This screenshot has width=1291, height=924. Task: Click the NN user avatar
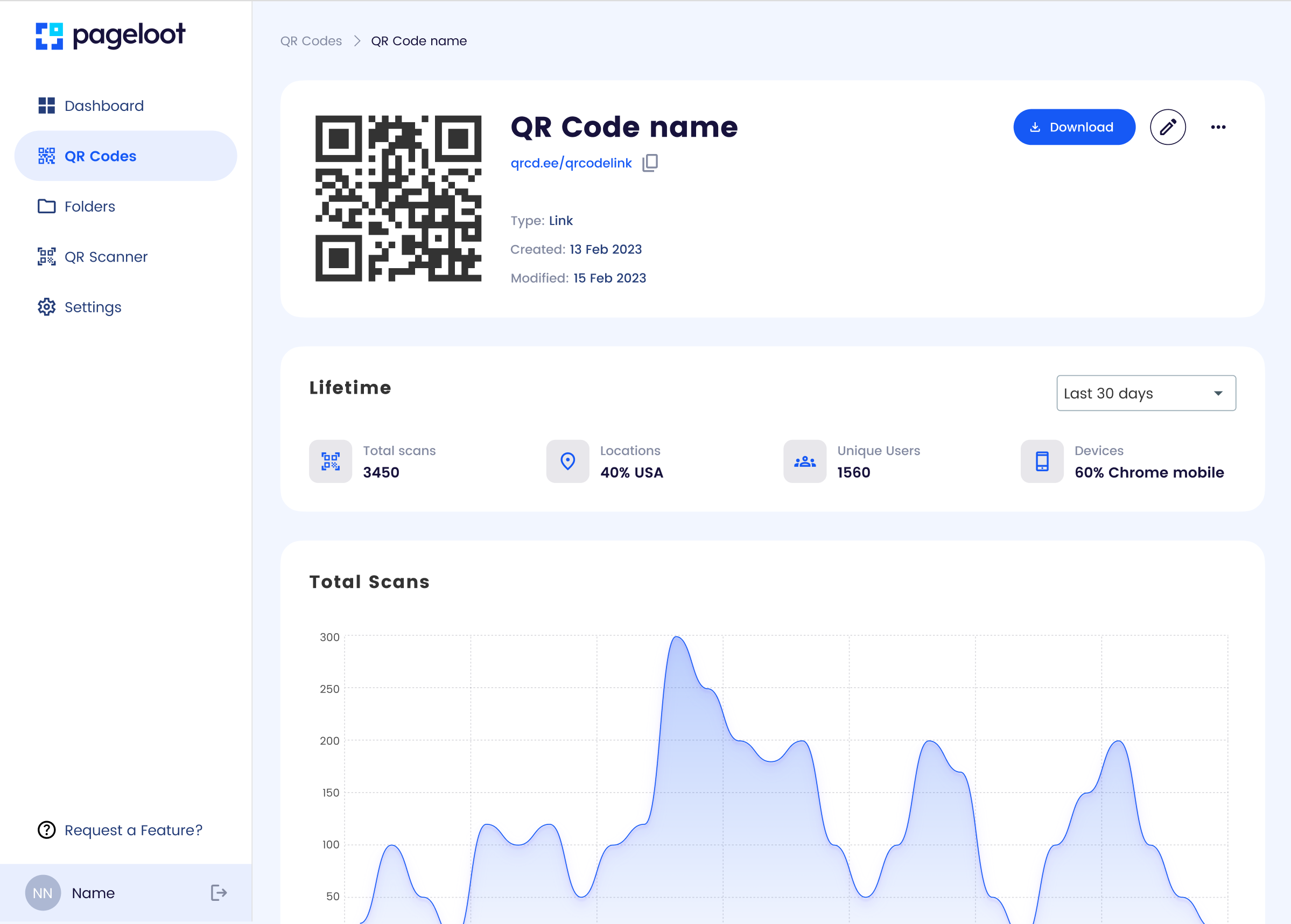[43, 893]
